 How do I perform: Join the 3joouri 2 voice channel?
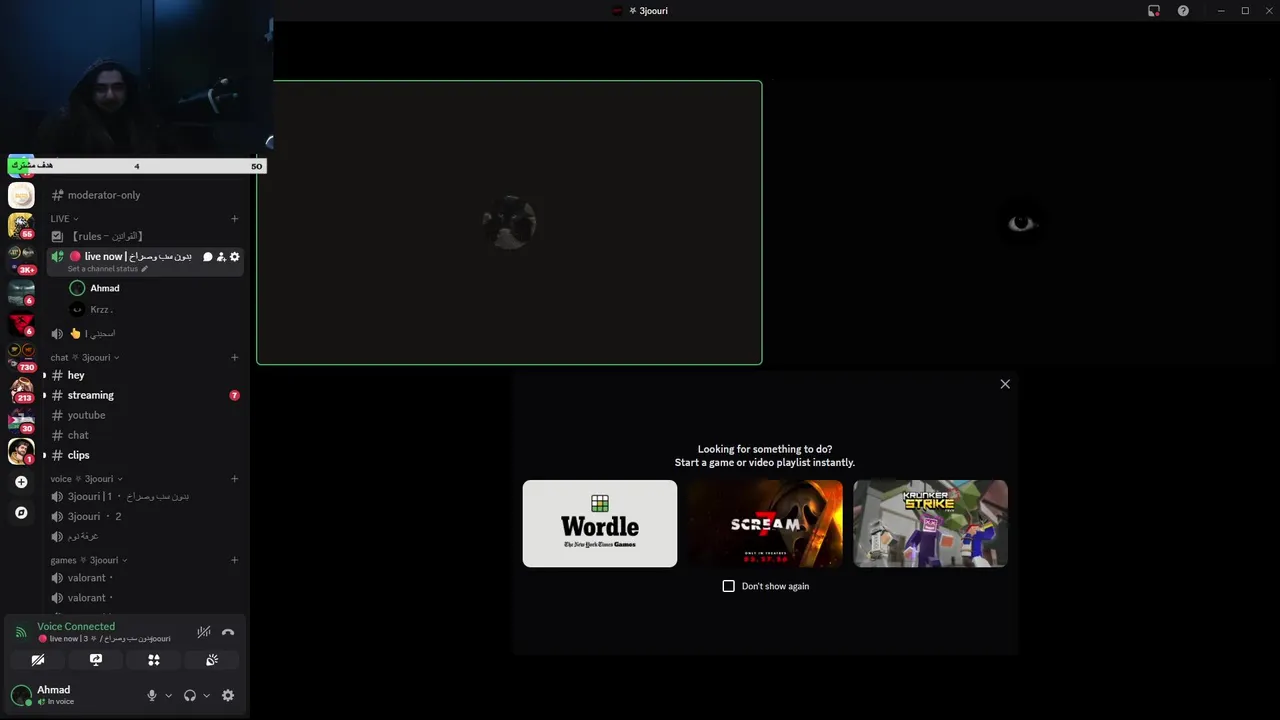[x=146, y=516]
